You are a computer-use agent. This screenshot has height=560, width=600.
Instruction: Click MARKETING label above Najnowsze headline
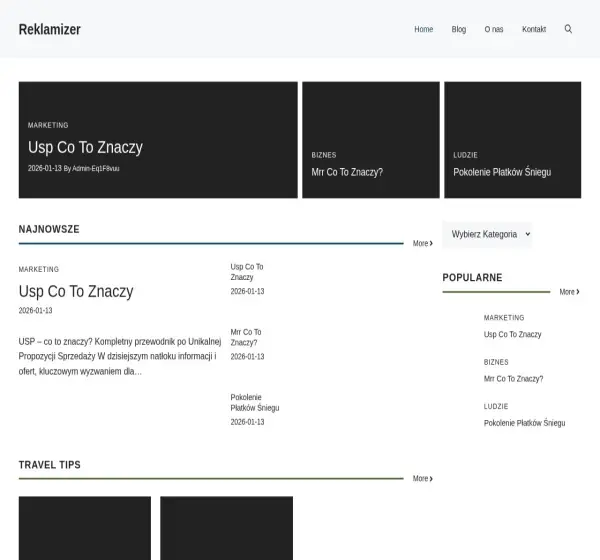[x=39, y=269]
